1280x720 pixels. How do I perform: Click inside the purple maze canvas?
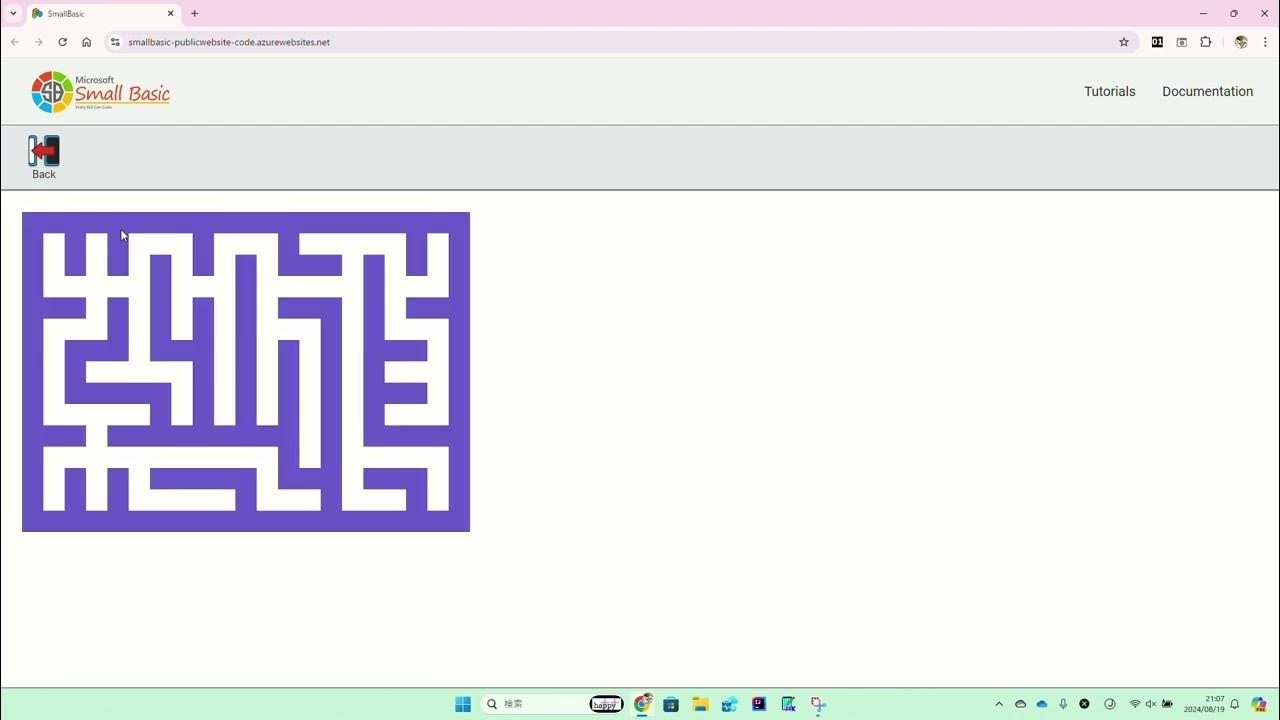(246, 372)
